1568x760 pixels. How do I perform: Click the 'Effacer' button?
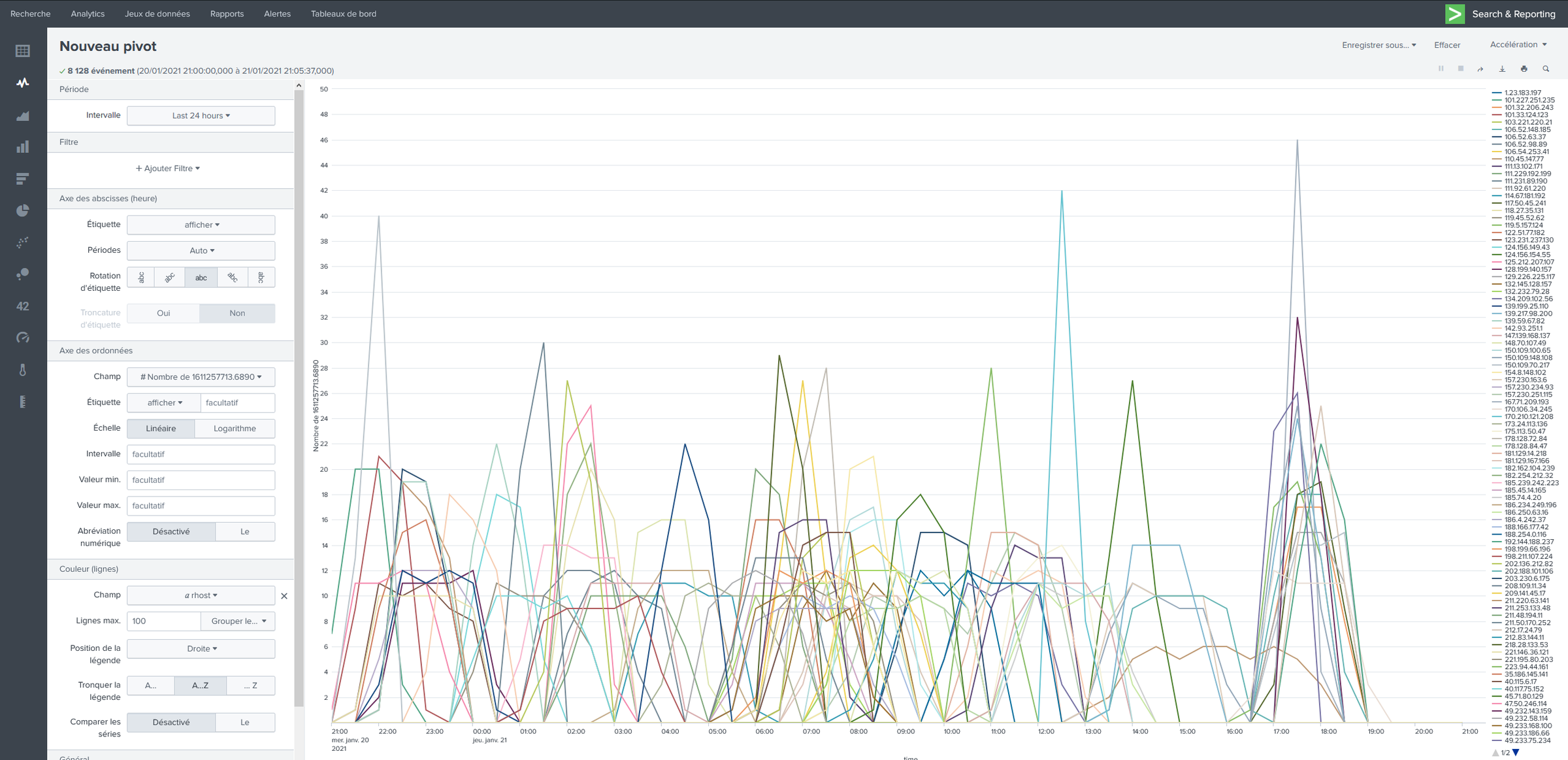pyautogui.click(x=1446, y=45)
